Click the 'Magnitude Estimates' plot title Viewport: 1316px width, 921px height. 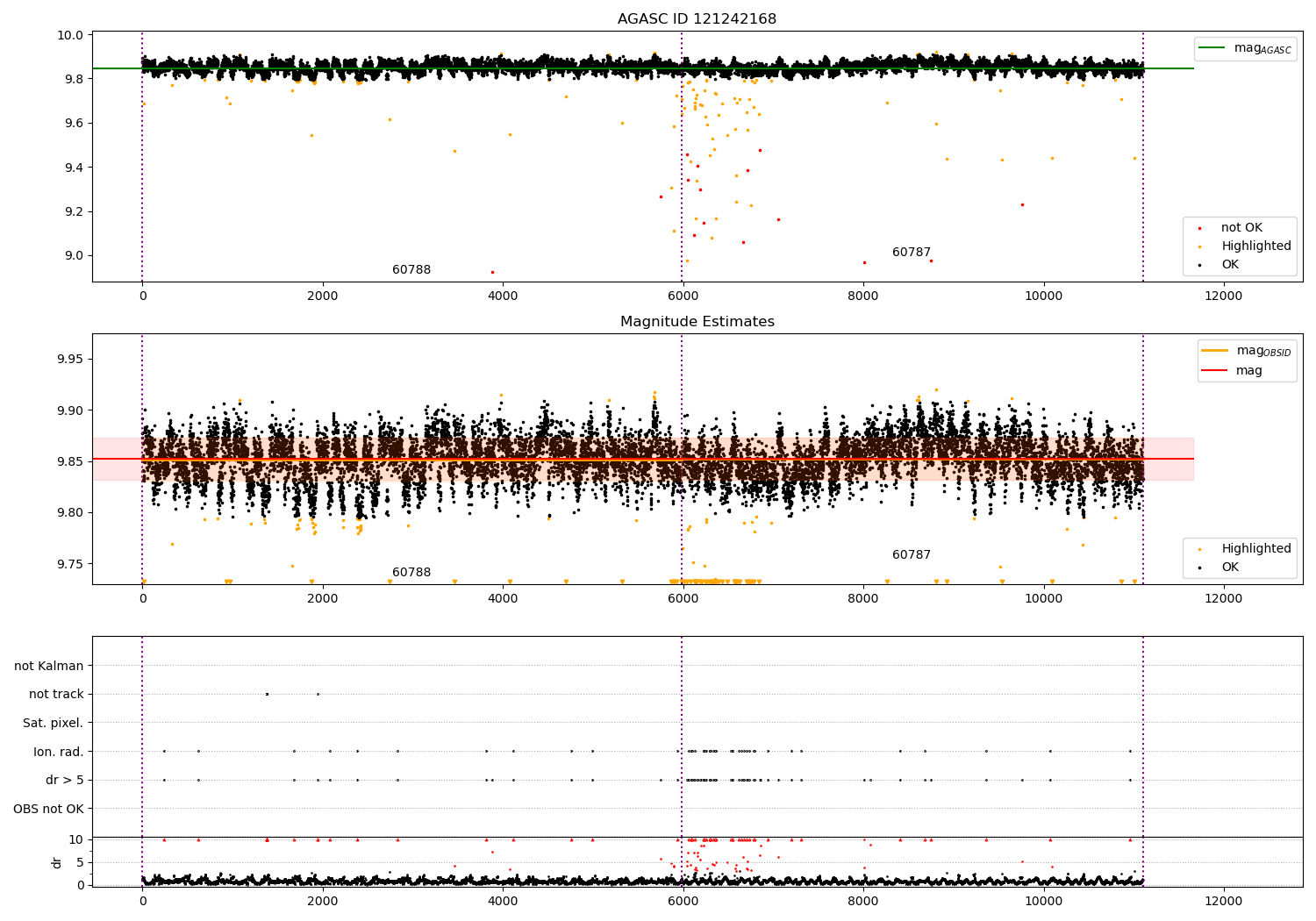click(697, 322)
